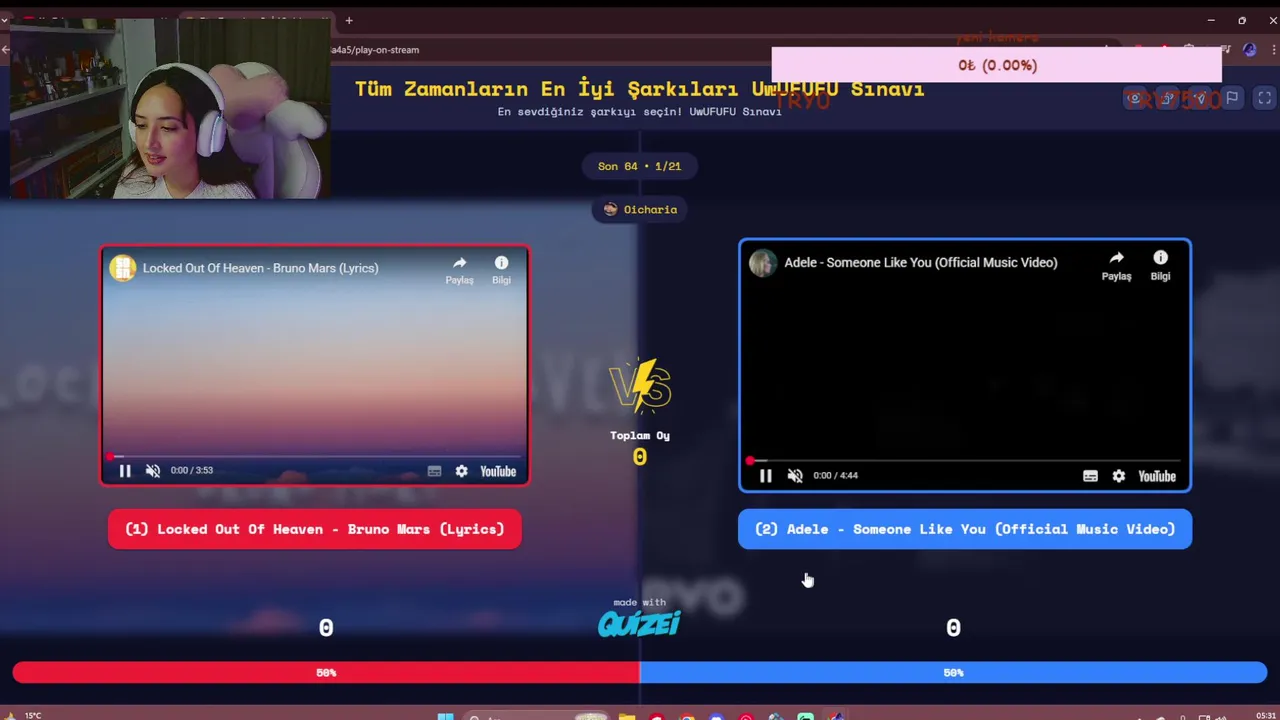The height and width of the screenshot is (720, 1280).
Task: Show Bilgi info for Locked Out Of Heaven
Action: click(501, 270)
